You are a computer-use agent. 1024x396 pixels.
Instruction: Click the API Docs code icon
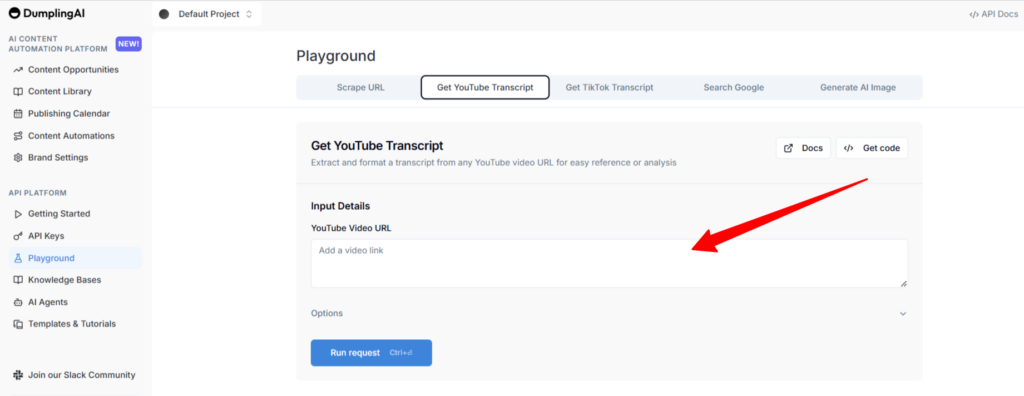click(974, 14)
